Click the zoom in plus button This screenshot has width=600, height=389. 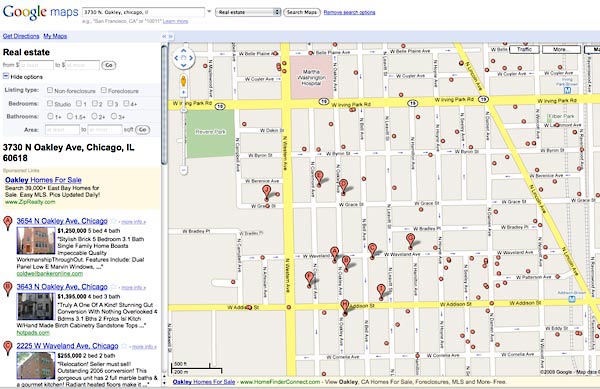click(183, 92)
